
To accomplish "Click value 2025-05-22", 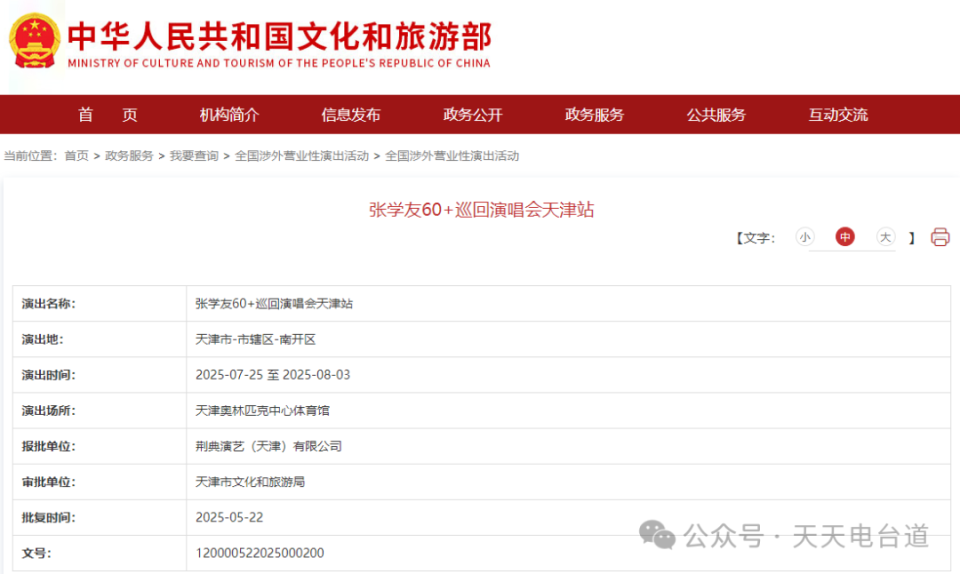I will coord(229,518).
